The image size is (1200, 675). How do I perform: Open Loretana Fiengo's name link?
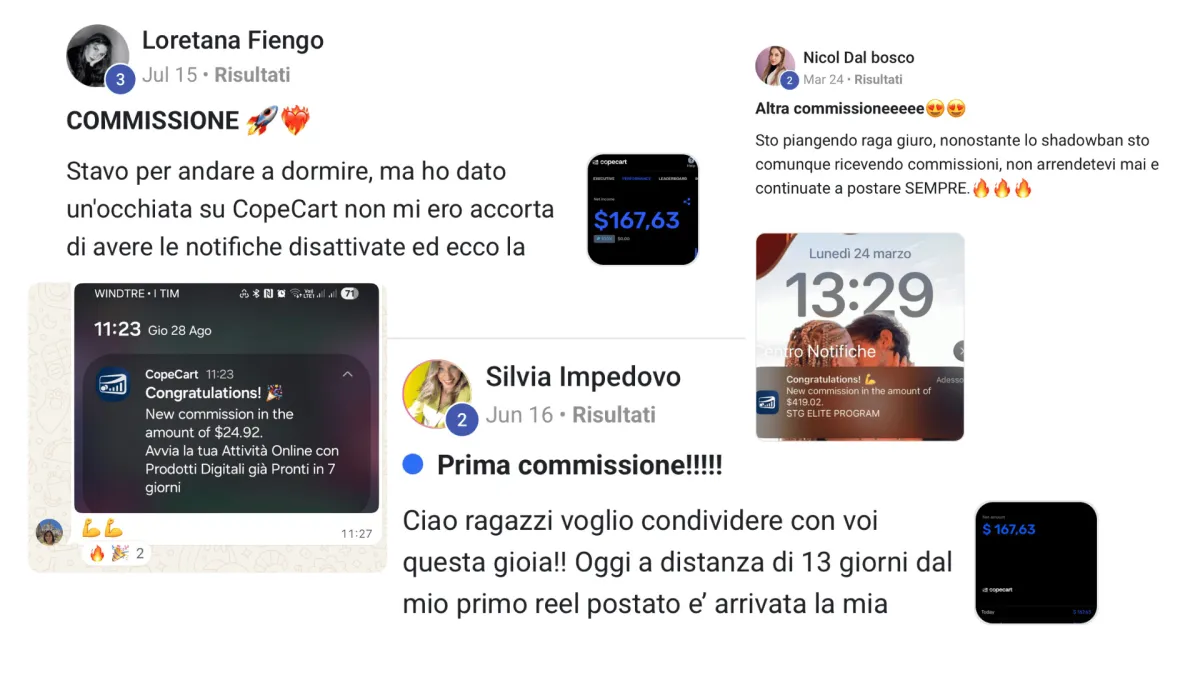233,40
